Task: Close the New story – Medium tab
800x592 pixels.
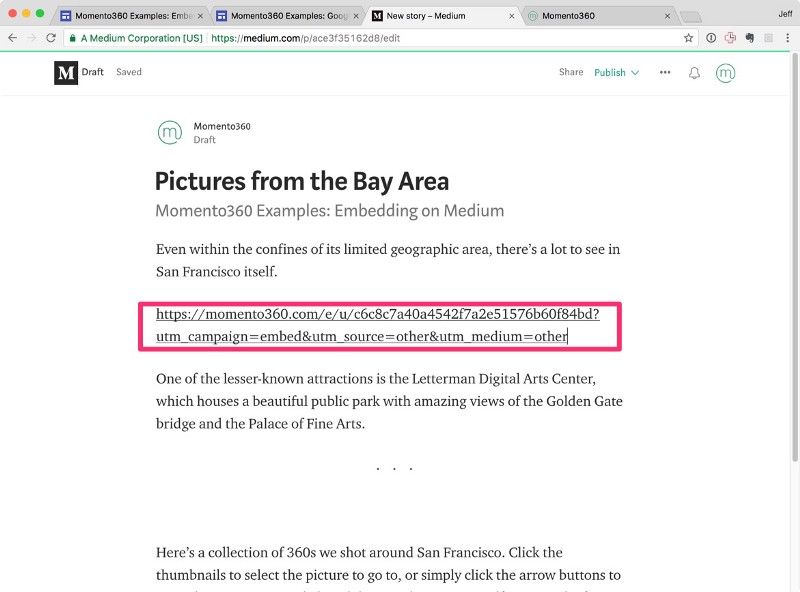Action: point(512,16)
